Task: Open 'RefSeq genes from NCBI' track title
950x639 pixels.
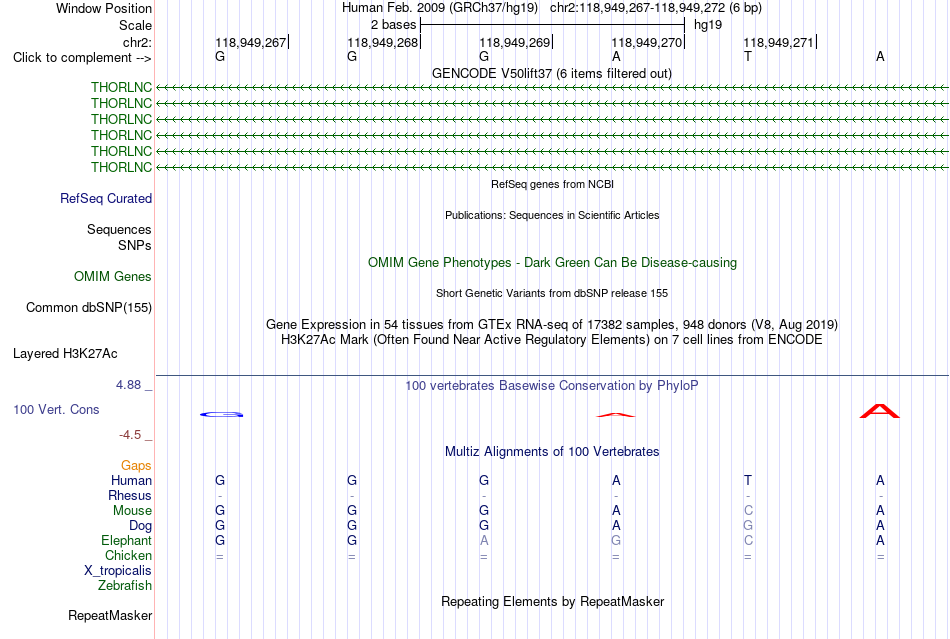Action: (x=552, y=184)
